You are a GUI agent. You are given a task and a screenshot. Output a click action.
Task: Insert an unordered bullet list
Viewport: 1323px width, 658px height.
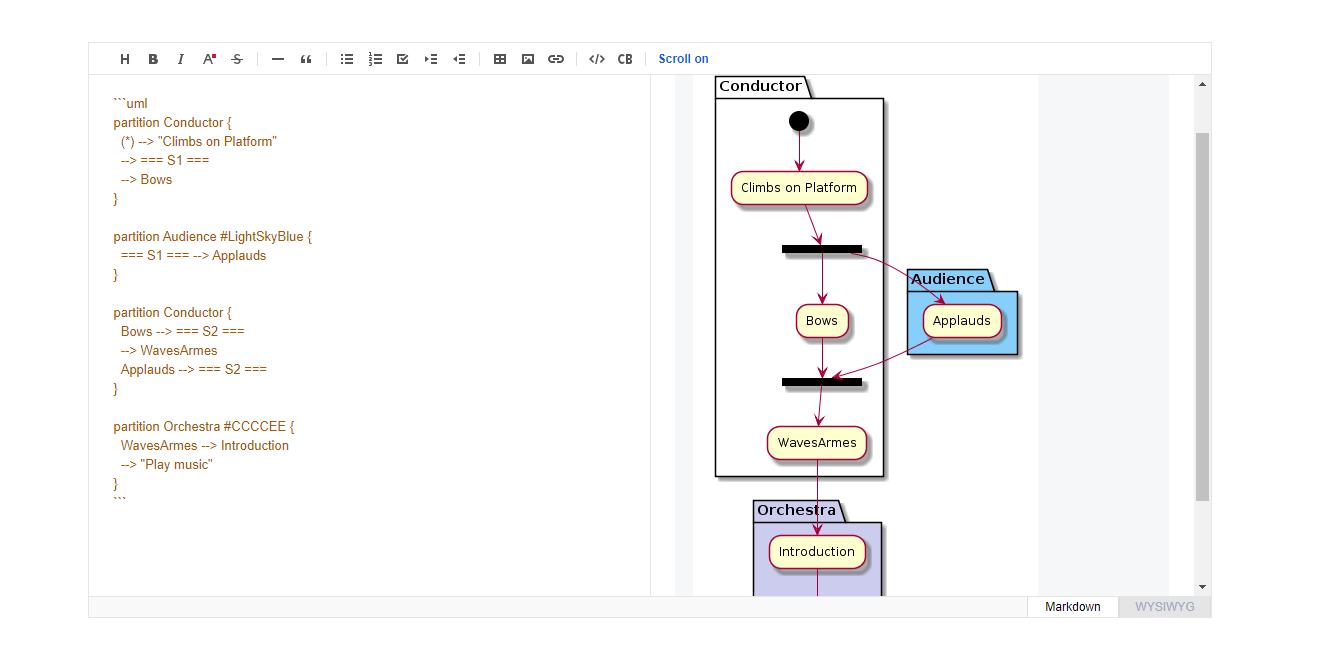347,59
